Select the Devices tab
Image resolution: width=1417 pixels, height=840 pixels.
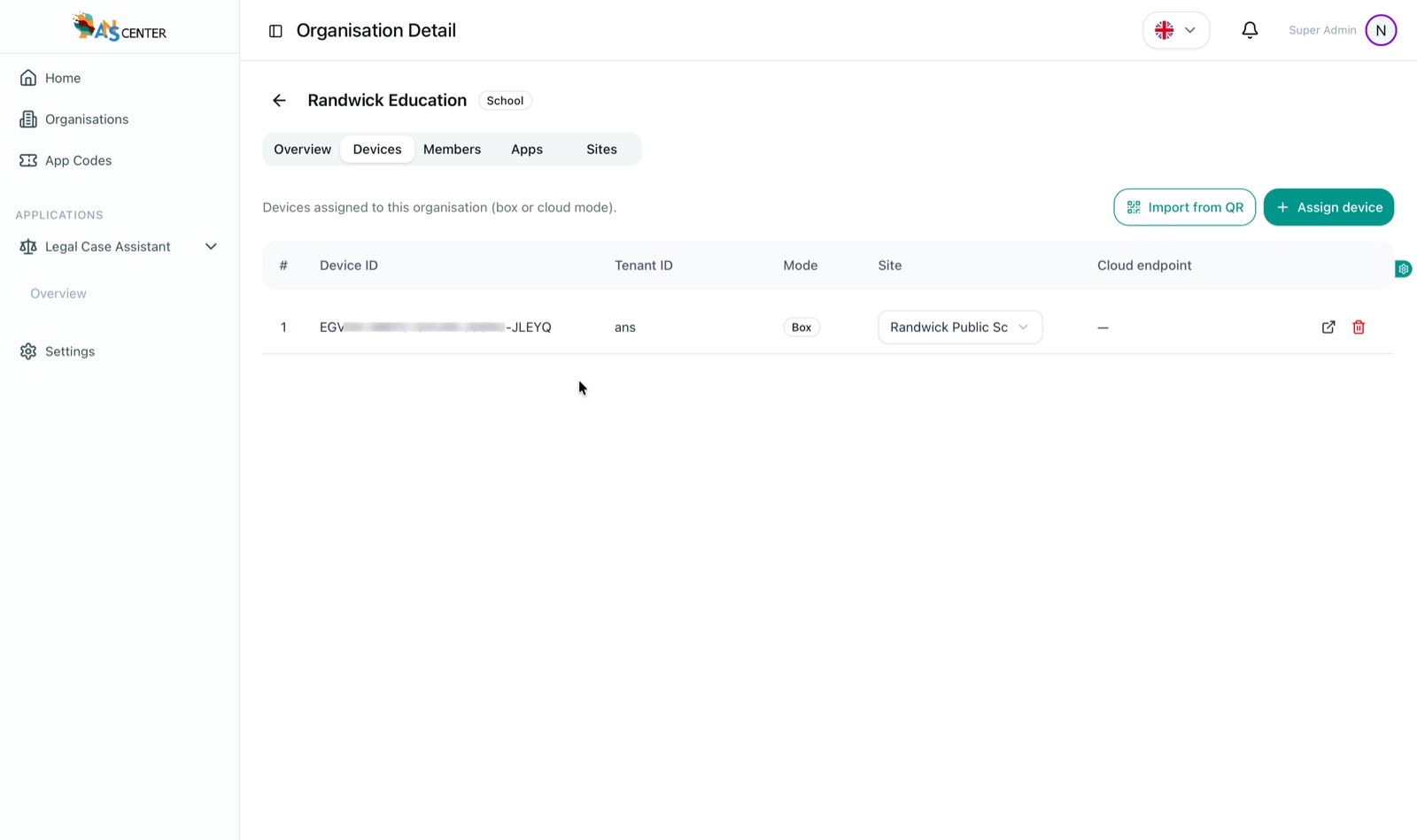tap(377, 150)
